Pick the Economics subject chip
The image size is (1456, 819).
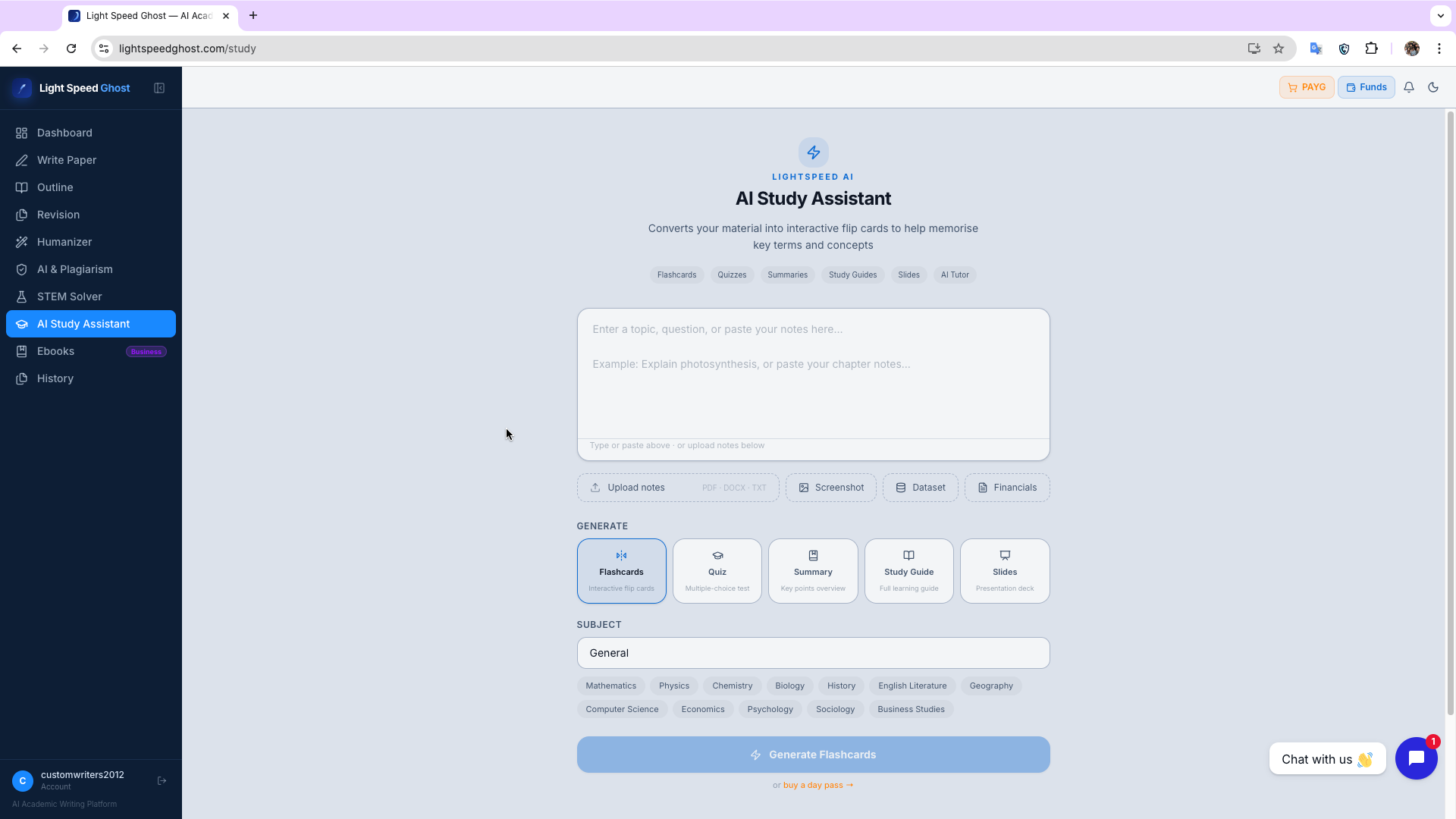pyautogui.click(x=703, y=709)
